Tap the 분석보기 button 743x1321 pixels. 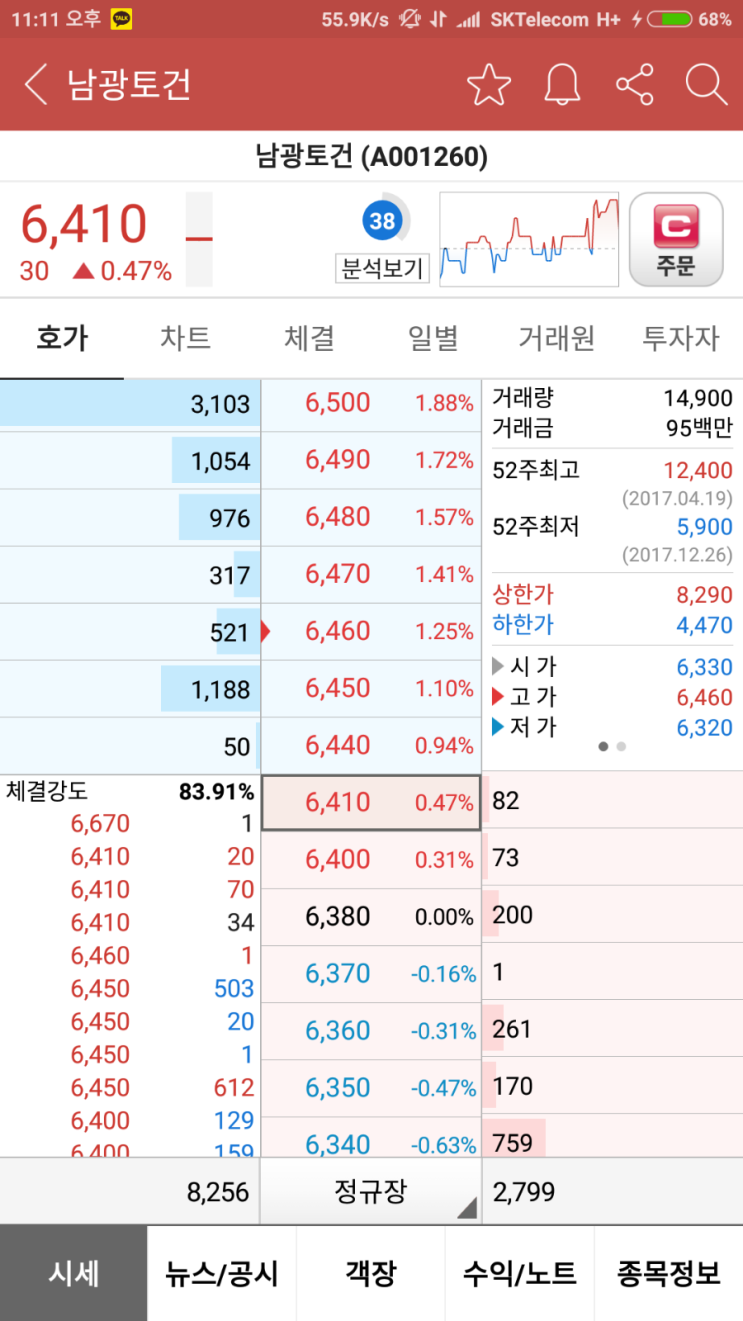(381, 268)
